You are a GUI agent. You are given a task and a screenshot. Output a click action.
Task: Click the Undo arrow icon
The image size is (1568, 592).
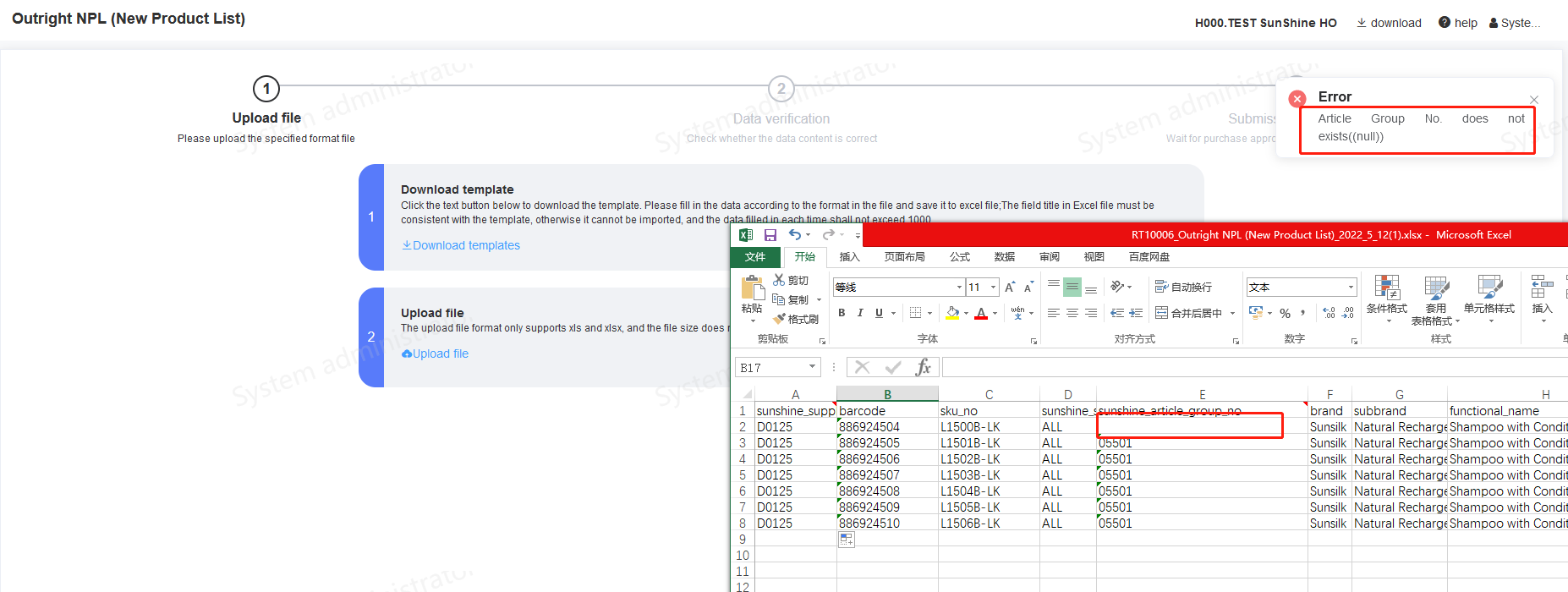(x=794, y=235)
